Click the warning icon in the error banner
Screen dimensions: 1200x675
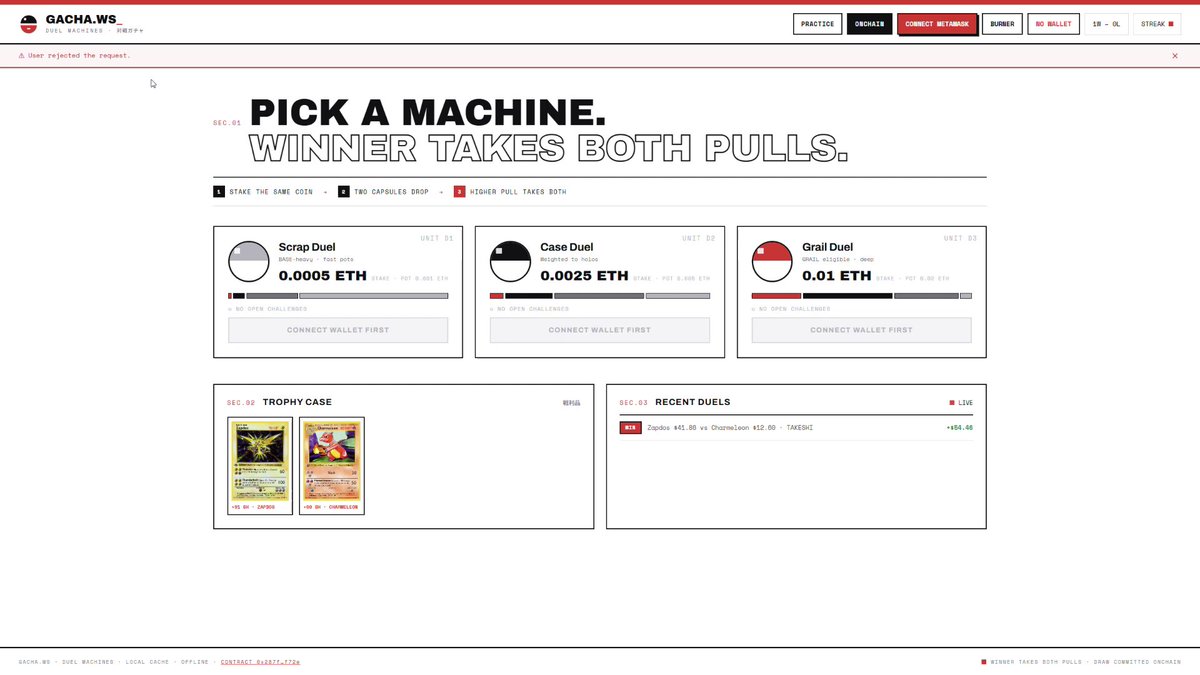[x=22, y=56]
